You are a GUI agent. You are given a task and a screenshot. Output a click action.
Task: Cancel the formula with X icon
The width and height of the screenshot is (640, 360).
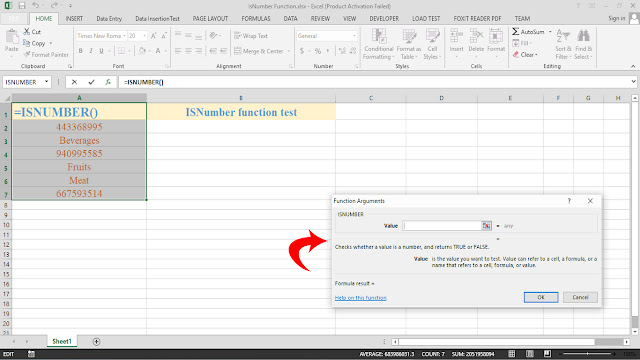tap(74, 82)
